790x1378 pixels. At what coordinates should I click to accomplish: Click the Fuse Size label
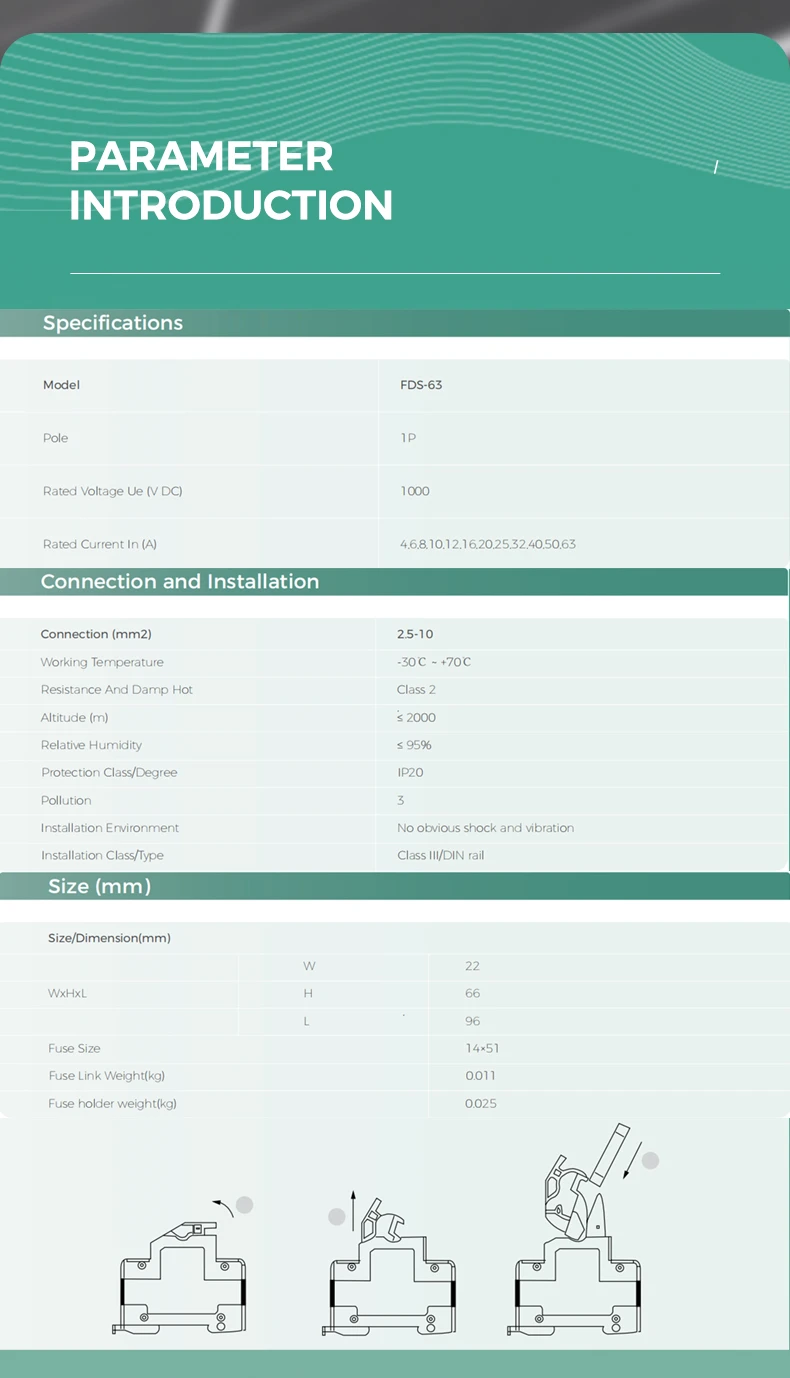(75, 1048)
